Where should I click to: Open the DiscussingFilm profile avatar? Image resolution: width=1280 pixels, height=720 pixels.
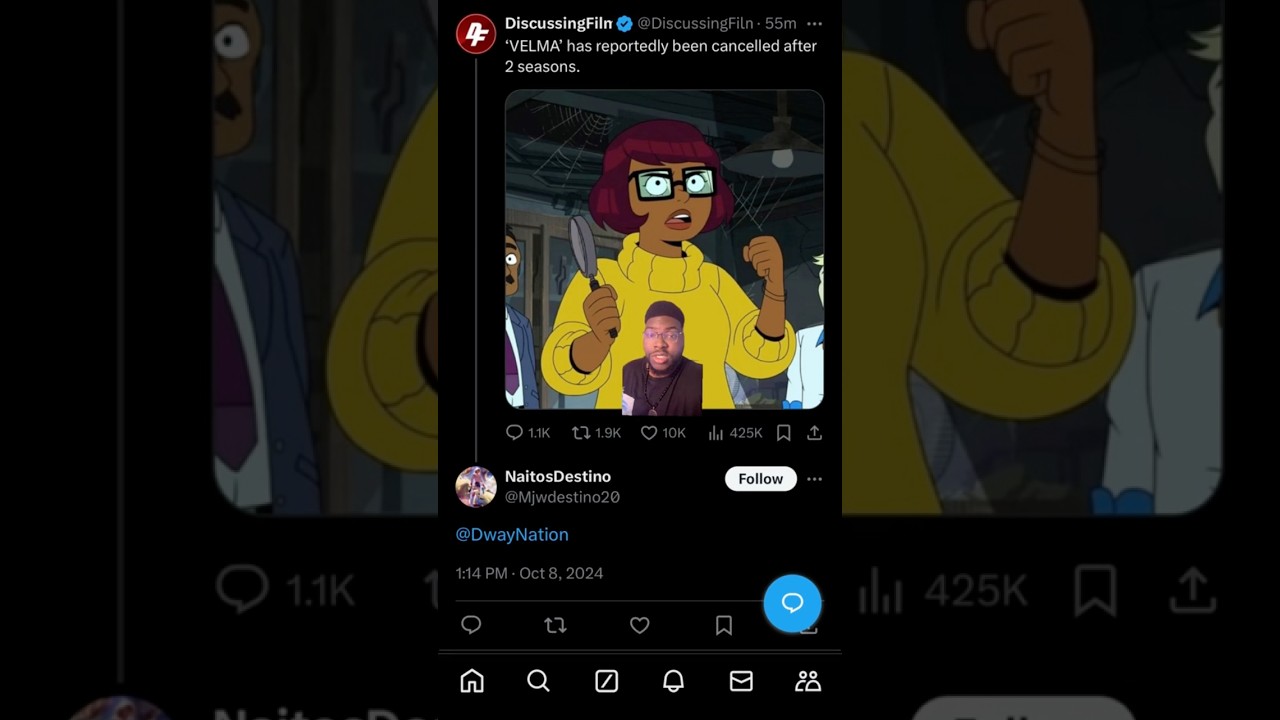pyautogui.click(x=476, y=34)
